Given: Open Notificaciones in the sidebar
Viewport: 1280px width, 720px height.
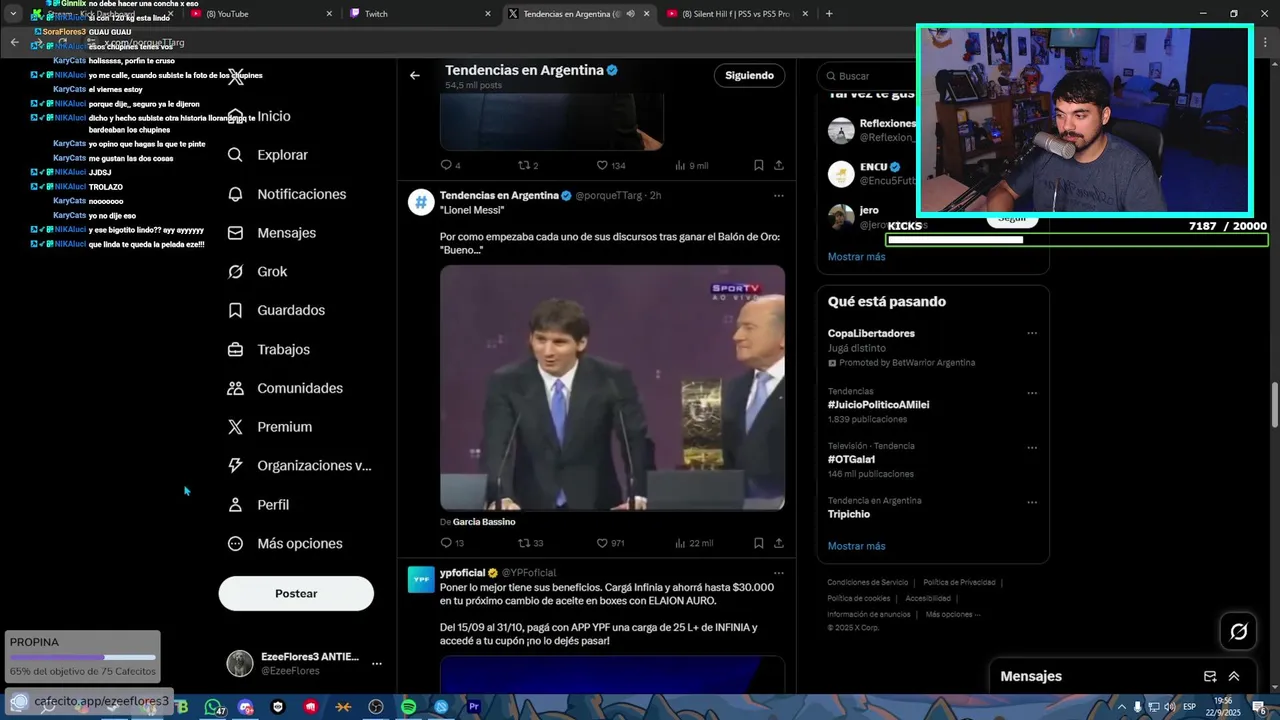Looking at the screenshot, I should click(x=287, y=194).
